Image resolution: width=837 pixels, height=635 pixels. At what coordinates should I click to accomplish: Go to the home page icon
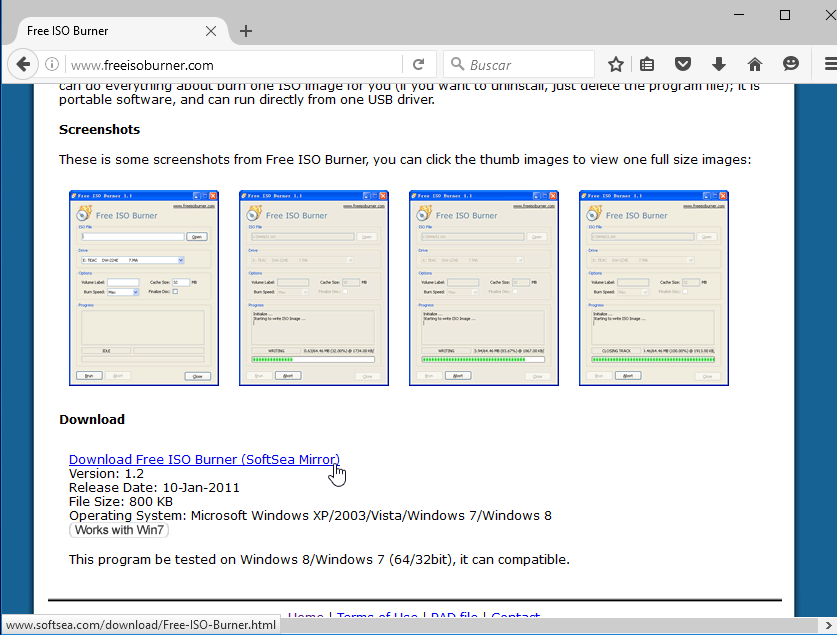tap(755, 65)
